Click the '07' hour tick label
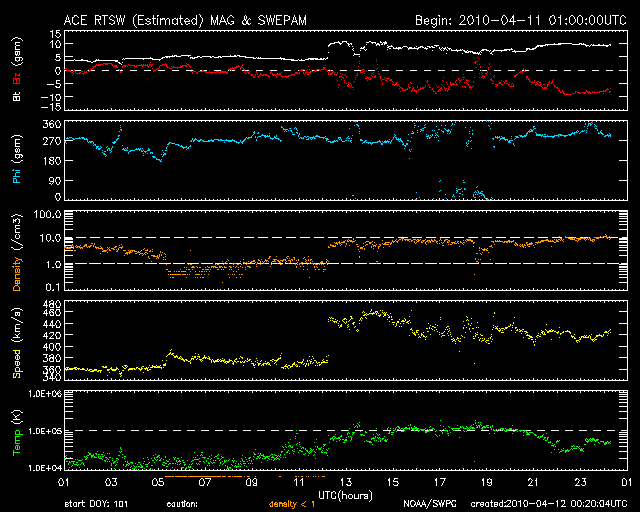The width and height of the screenshot is (640, 512). pyautogui.click(x=205, y=483)
